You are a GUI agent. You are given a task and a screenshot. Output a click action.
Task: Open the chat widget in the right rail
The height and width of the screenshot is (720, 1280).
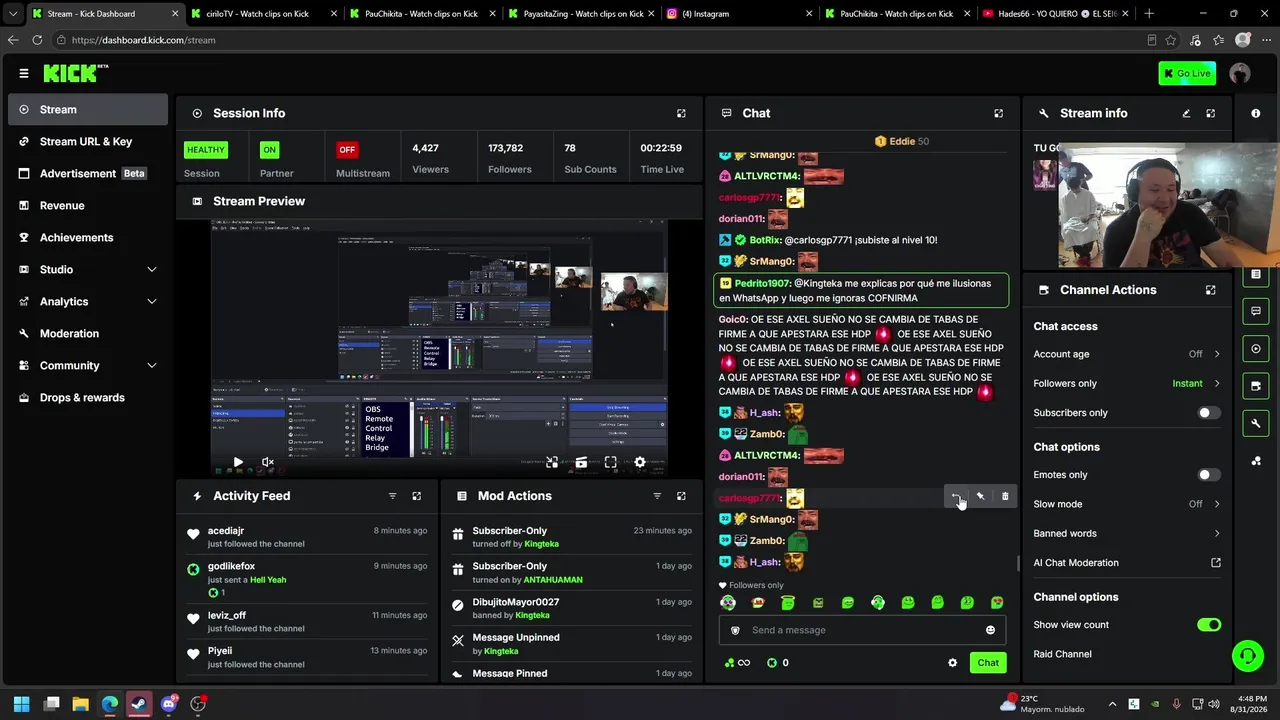click(1256, 311)
